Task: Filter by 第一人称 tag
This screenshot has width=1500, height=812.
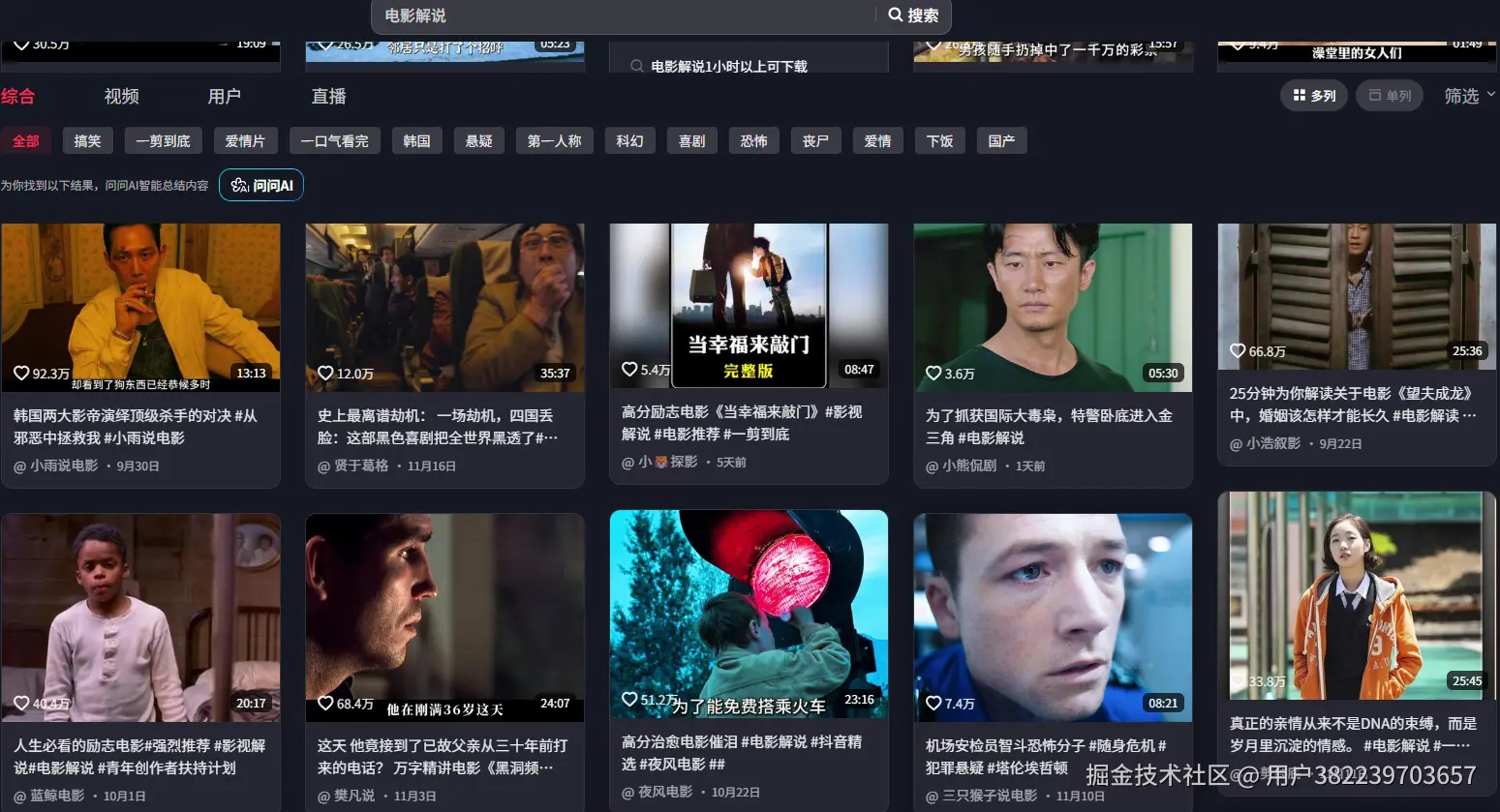Action: coord(555,140)
